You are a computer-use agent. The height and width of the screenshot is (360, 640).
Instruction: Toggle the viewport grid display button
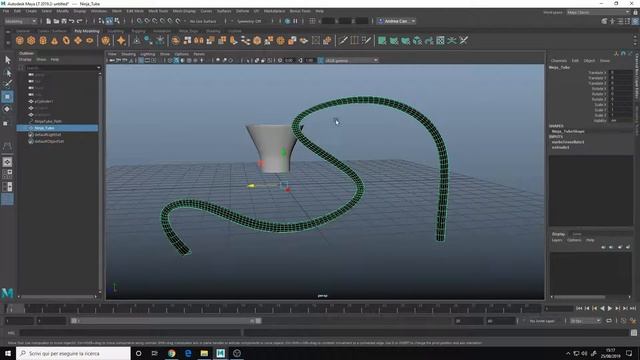point(141,60)
